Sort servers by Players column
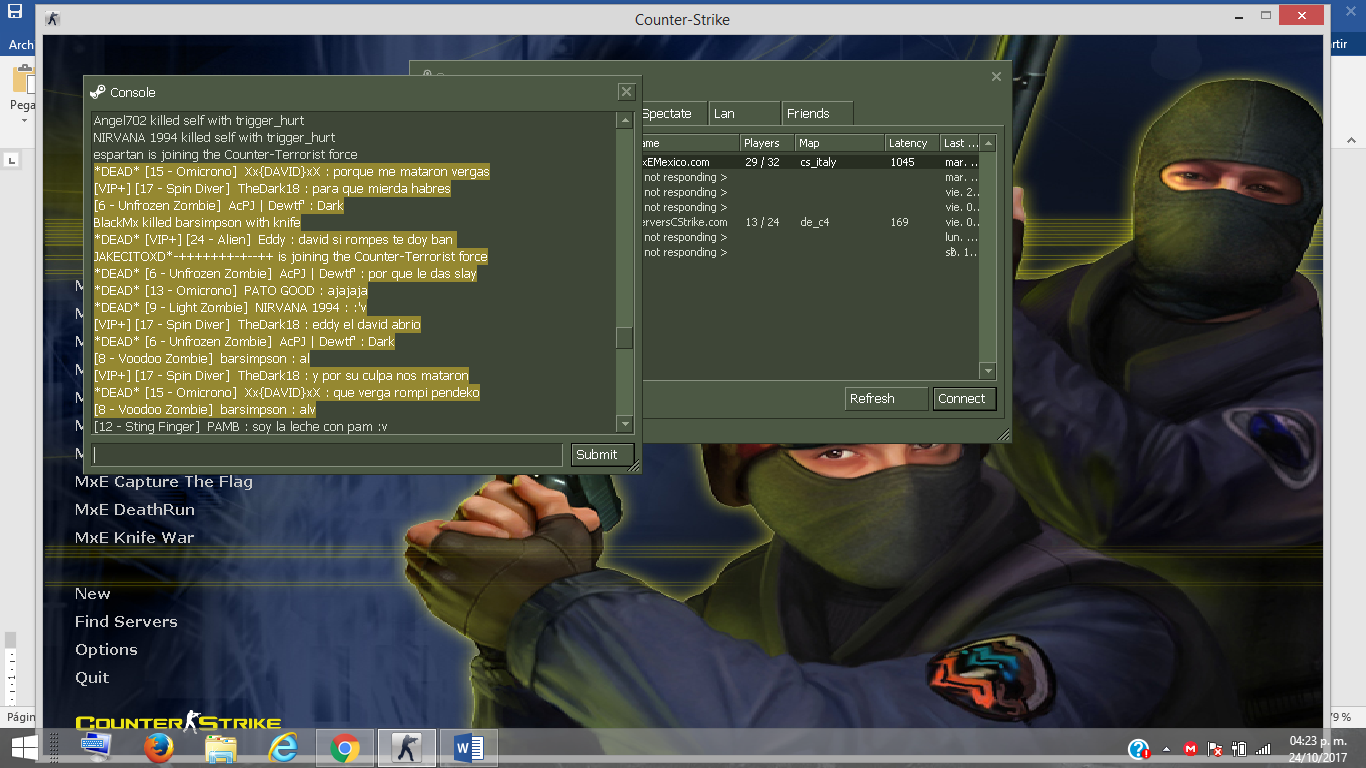Image resolution: width=1366 pixels, height=768 pixels. 767,143
